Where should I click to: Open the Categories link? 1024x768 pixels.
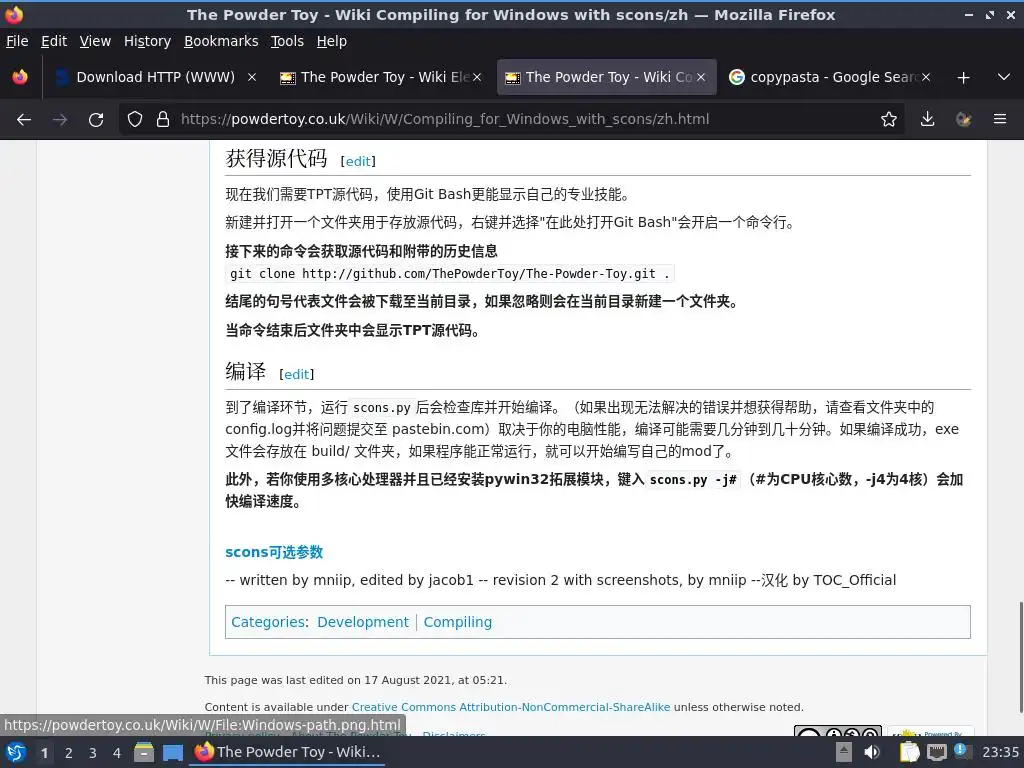pos(268,622)
